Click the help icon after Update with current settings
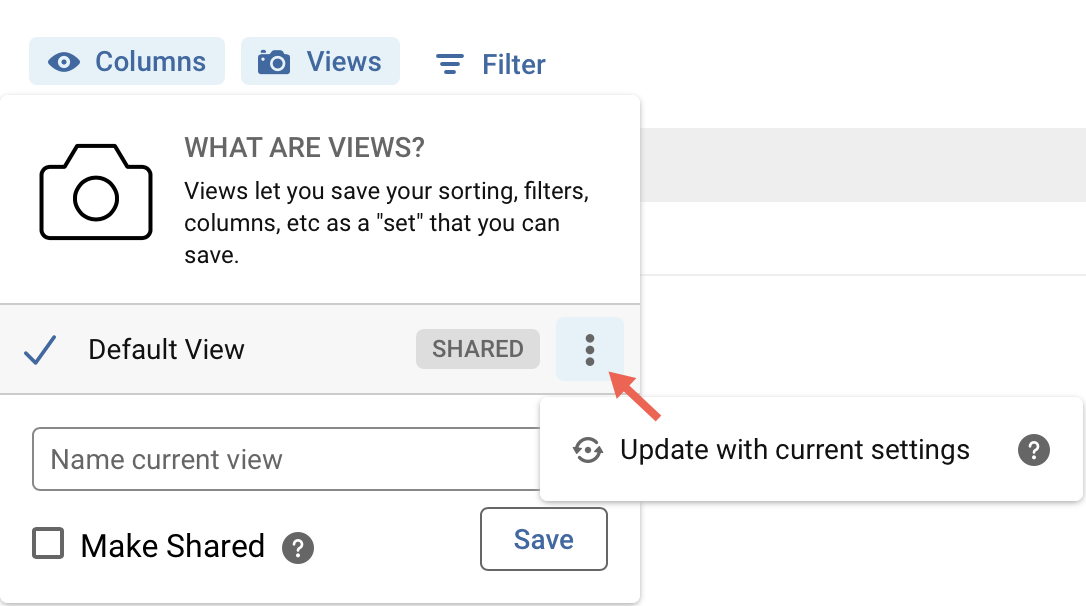Image resolution: width=1086 pixels, height=606 pixels. (1034, 450)
